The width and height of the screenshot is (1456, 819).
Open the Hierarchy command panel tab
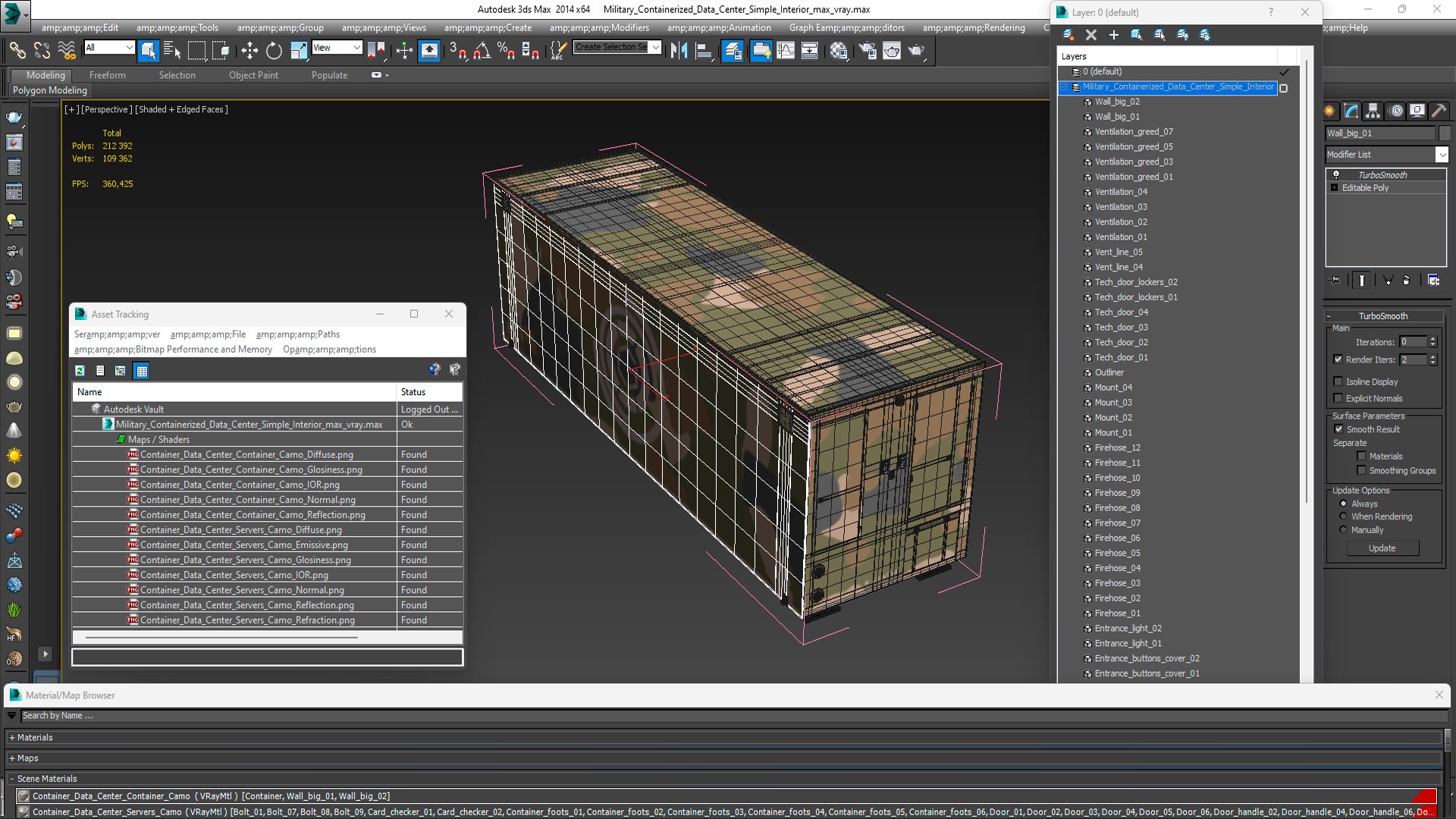tap(1373, 111)
